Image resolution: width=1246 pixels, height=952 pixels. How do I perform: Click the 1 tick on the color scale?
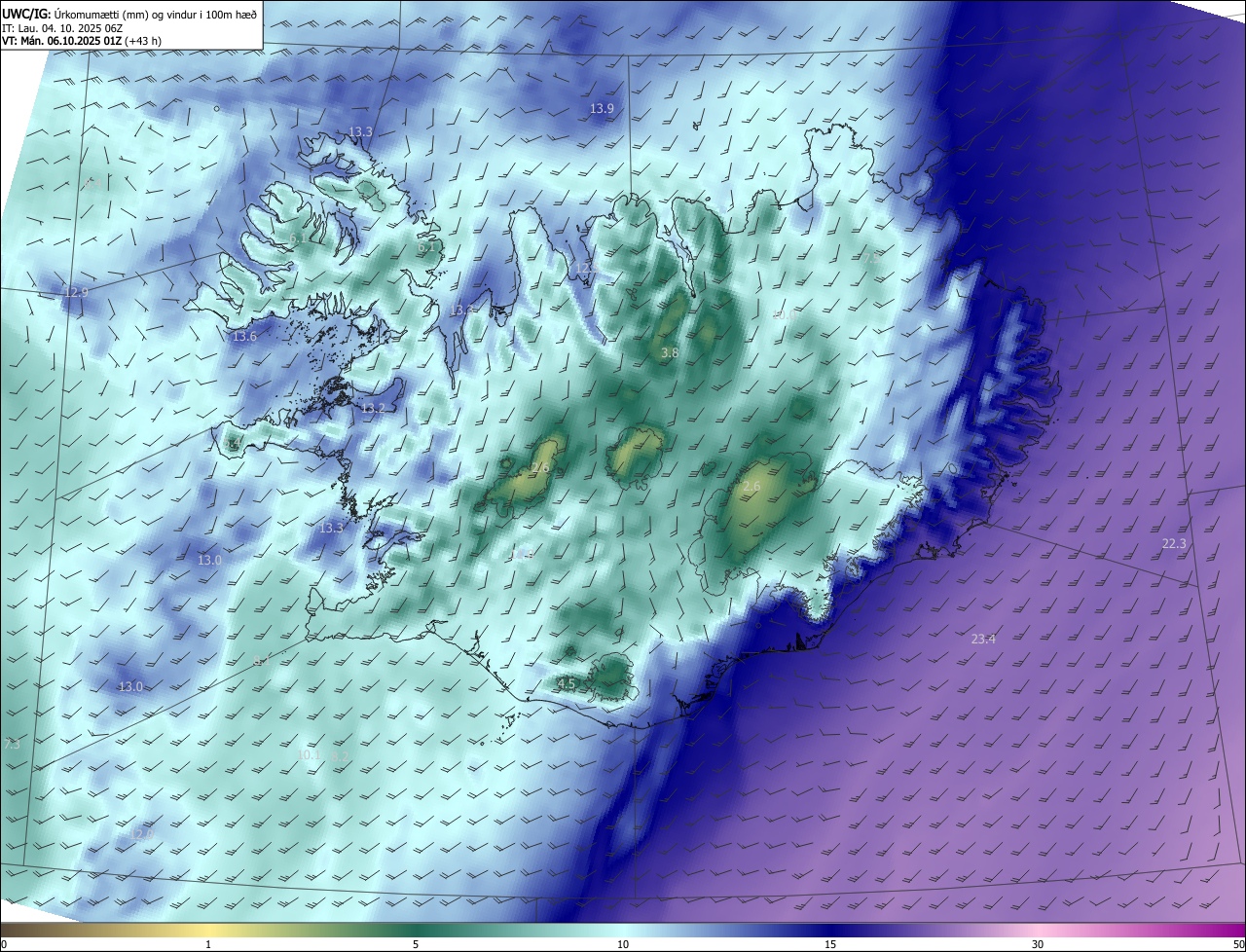click(208, 945)
